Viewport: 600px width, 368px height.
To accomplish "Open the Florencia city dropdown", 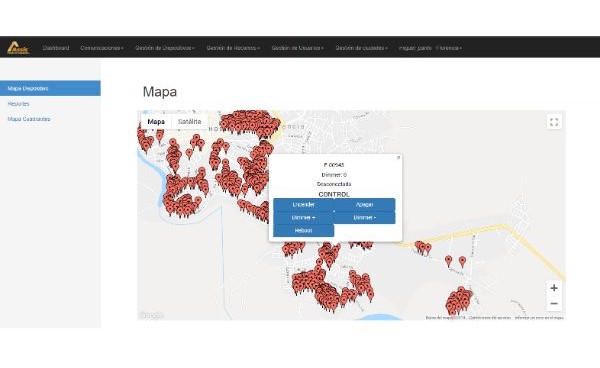I will coord(449,48).
